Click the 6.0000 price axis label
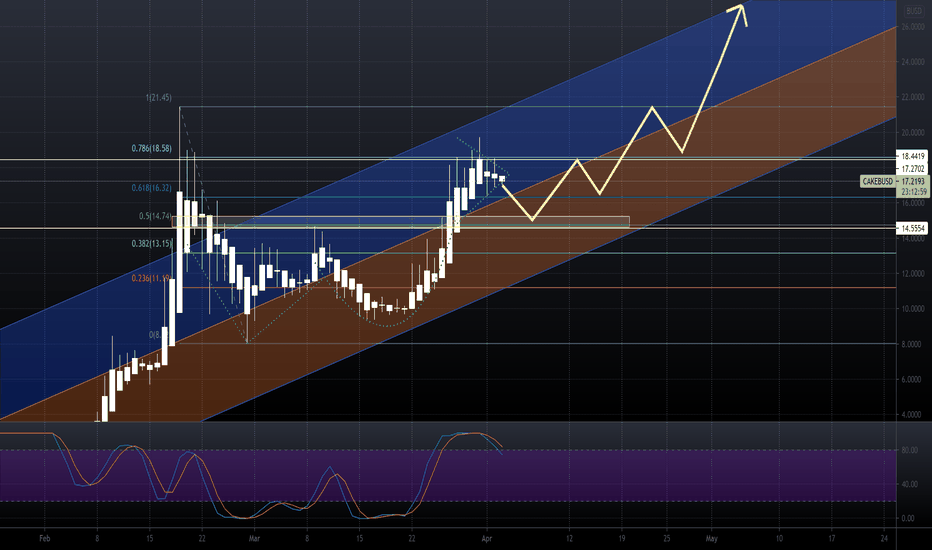Image resolution: width=932 pixels, height=550 pixels. 913,380
